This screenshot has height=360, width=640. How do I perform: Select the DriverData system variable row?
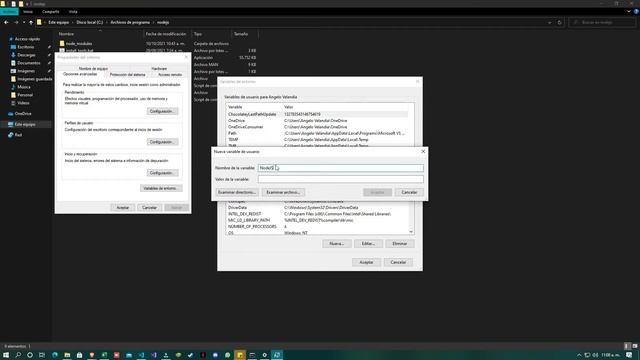click(x=317, y=207)
